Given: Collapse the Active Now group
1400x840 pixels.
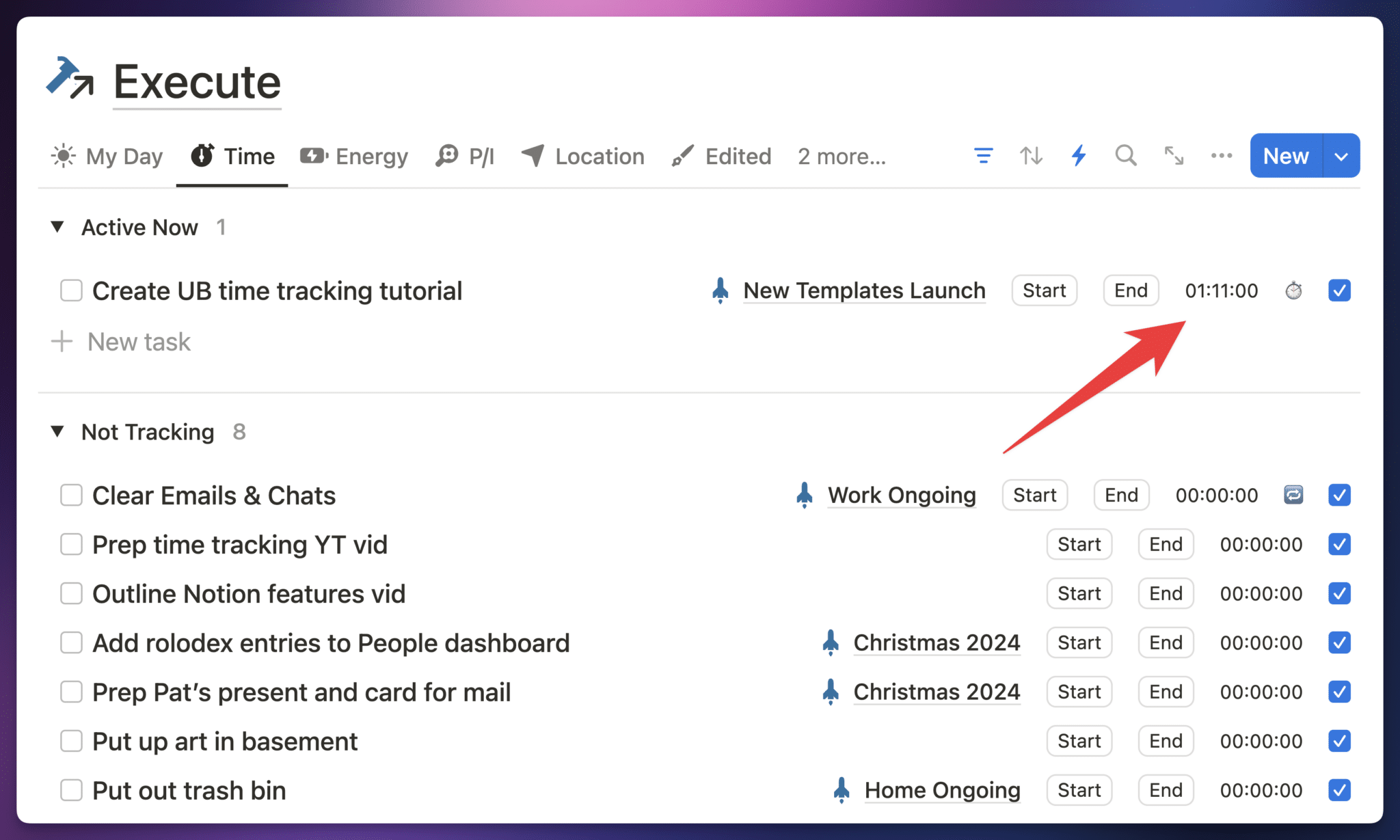Looking at the screenshot, I should click(x=57, y=227).
